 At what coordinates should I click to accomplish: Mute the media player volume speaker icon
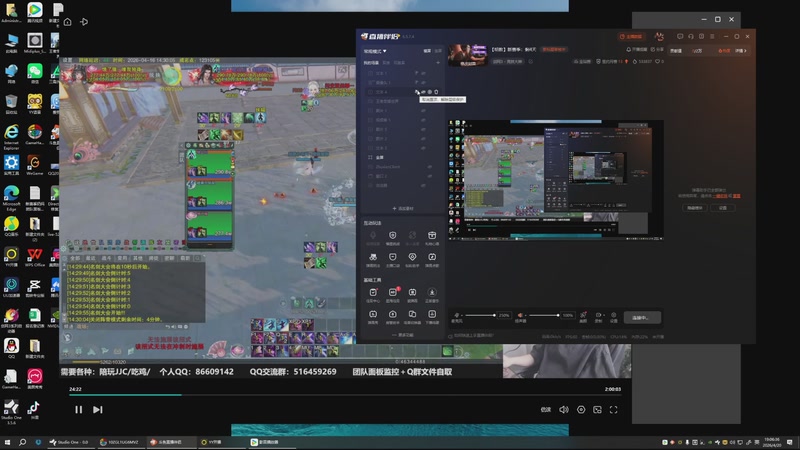coord(564,410)
